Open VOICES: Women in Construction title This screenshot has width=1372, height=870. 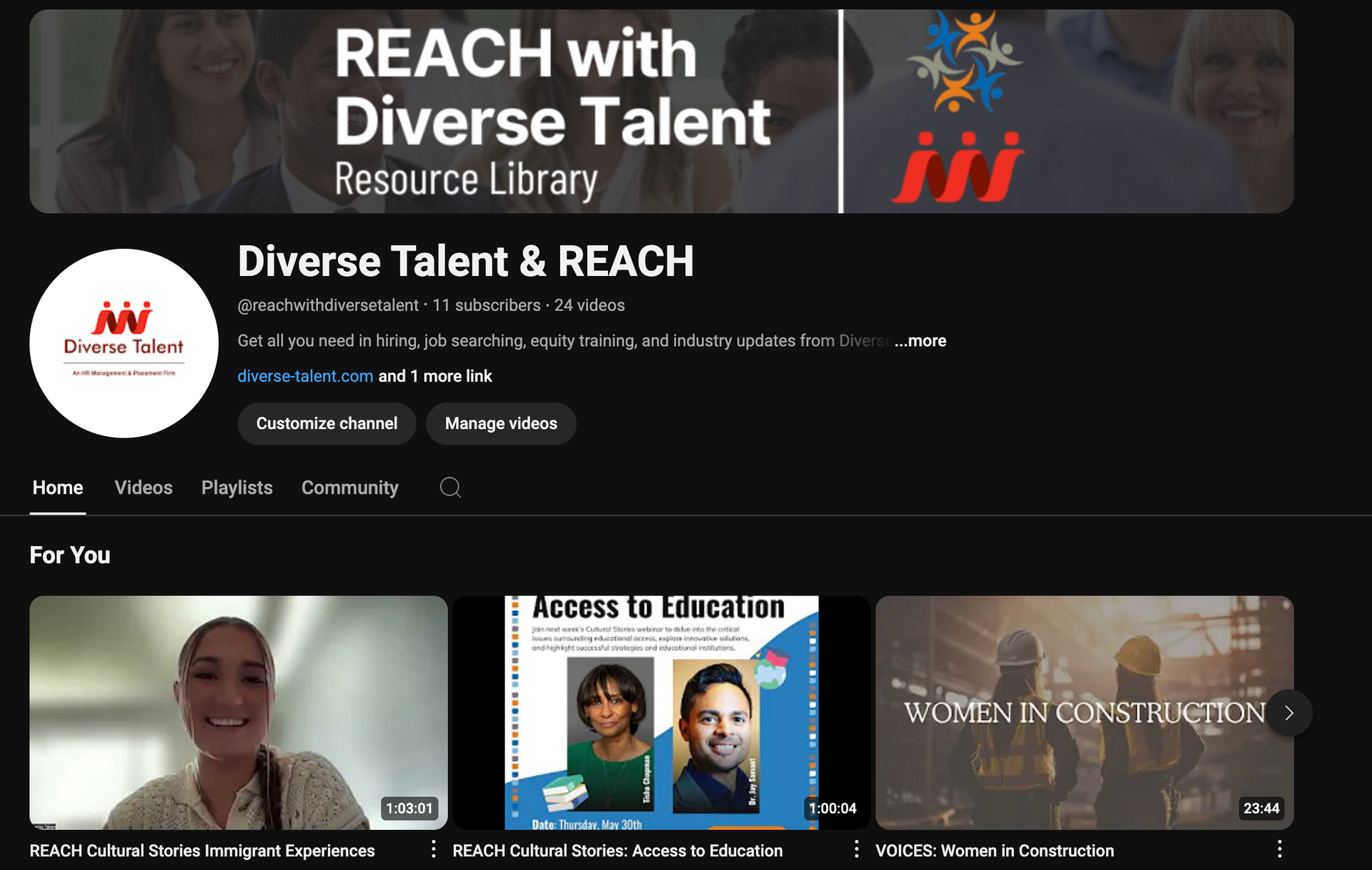[x=995, y=851]
